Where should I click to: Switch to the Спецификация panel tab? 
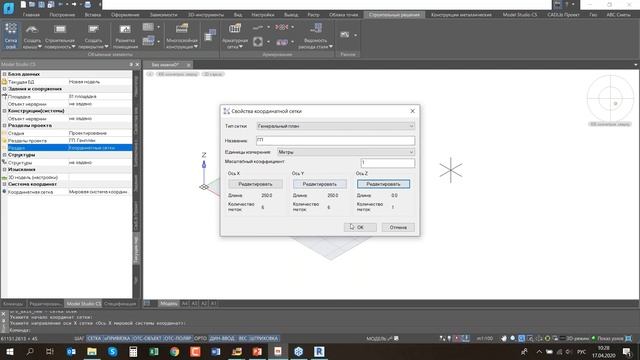click(x=120, y=304)
